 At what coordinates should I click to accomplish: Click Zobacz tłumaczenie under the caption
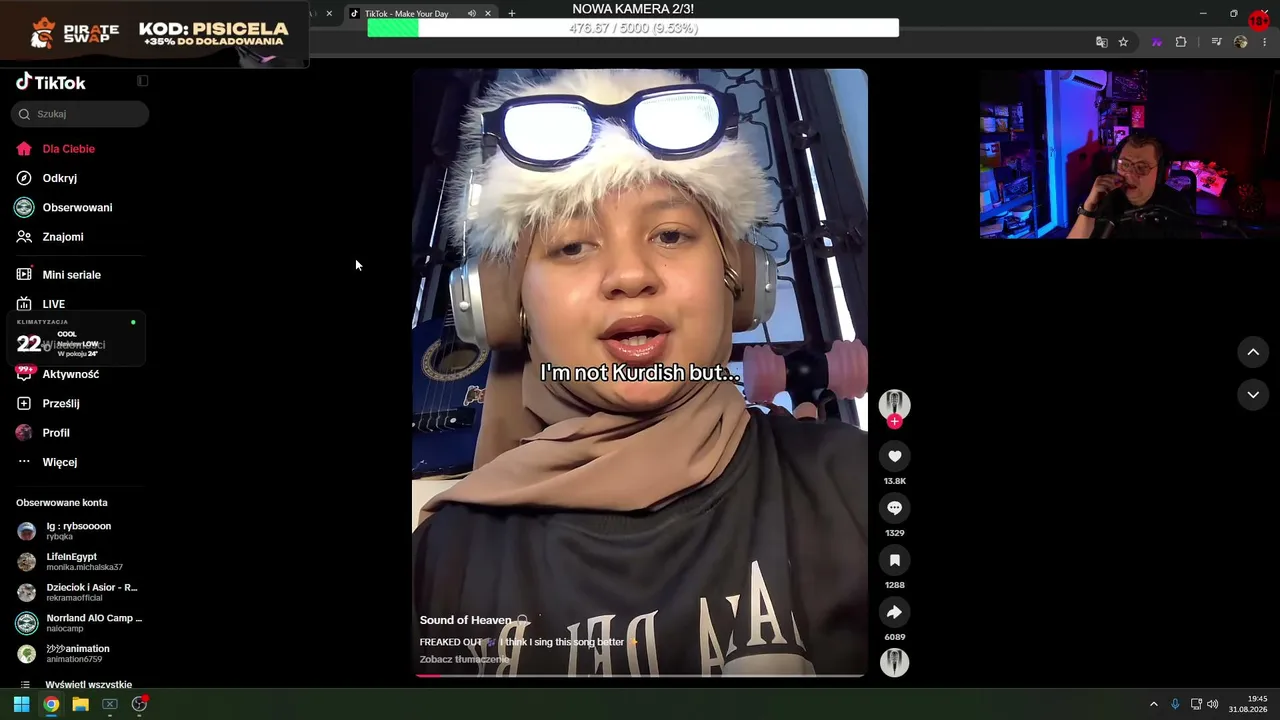coord(464,660)
